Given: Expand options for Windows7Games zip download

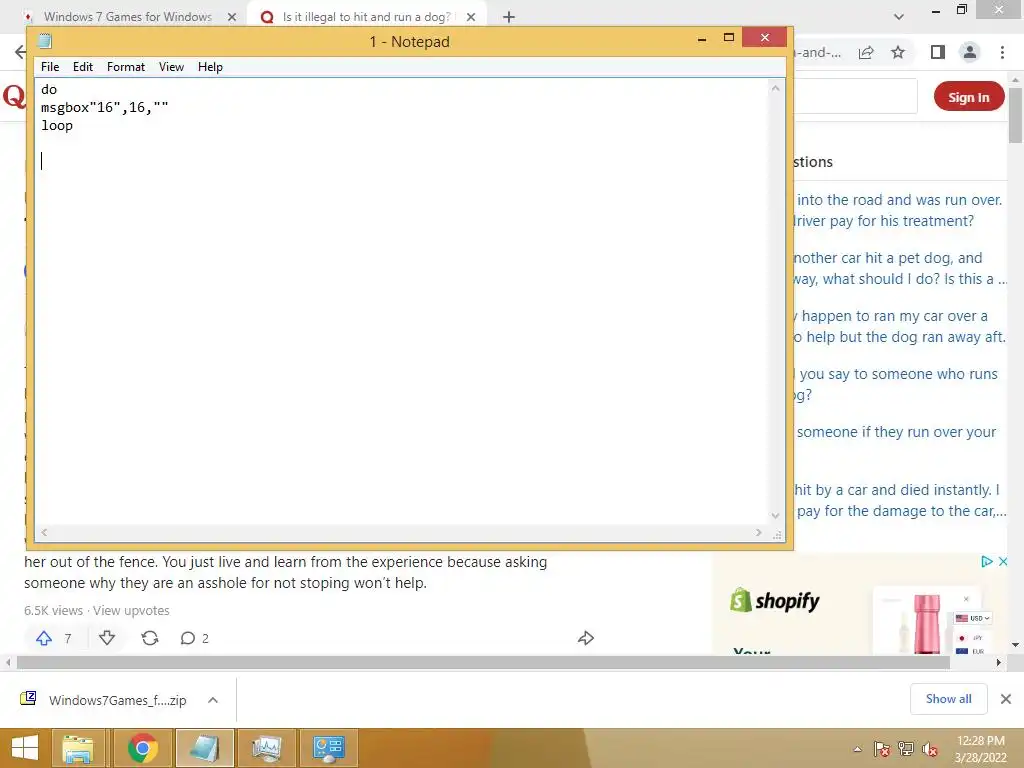Looking at the screenshot, I should [212, 700].
